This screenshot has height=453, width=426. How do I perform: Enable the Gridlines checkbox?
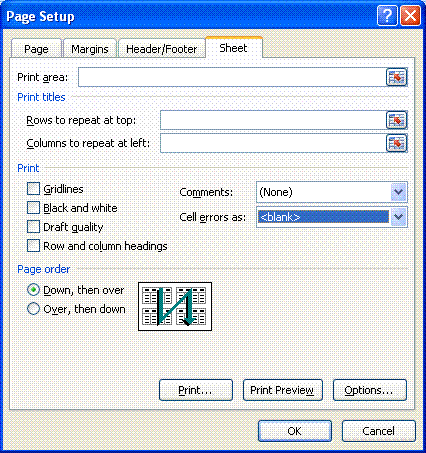(x=33, y=189)
